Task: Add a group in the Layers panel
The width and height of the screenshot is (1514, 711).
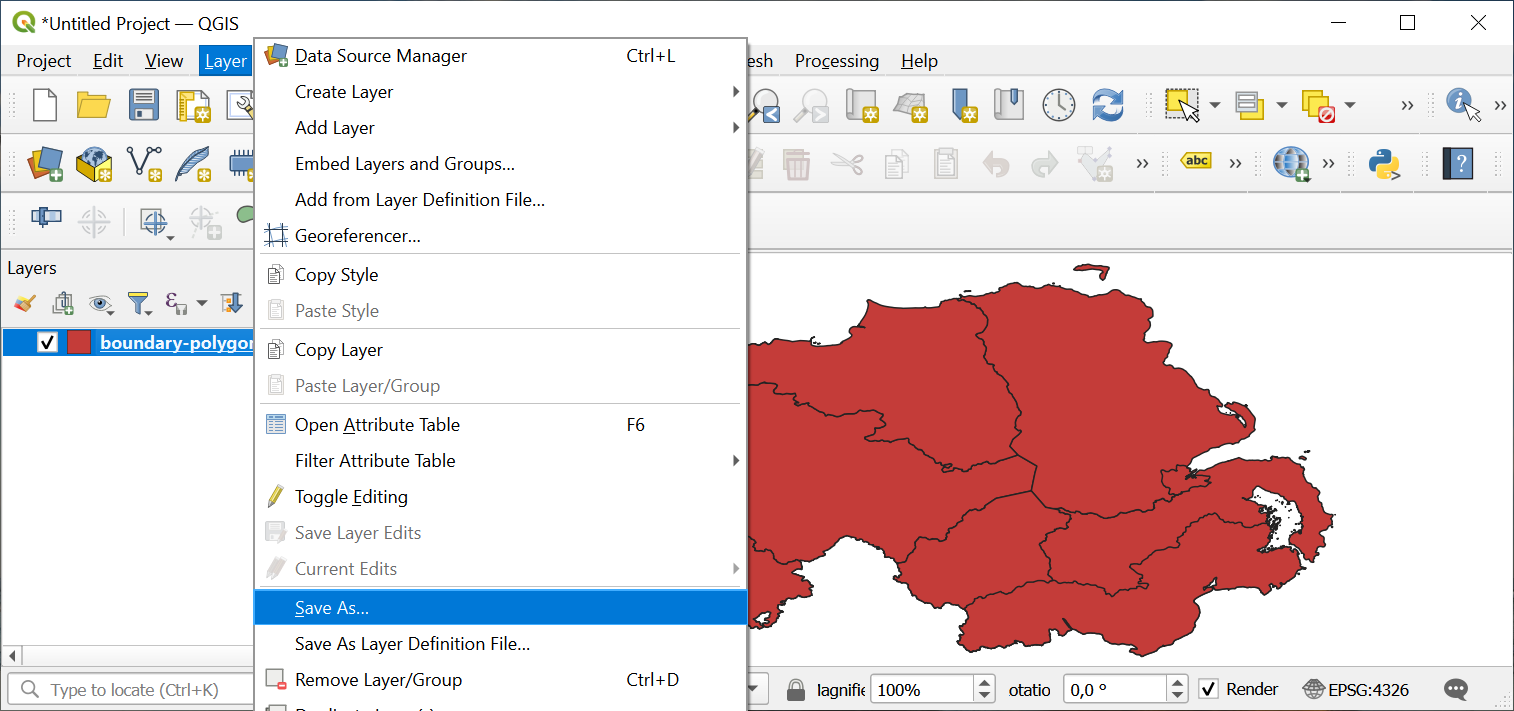Action: point(63,303)
